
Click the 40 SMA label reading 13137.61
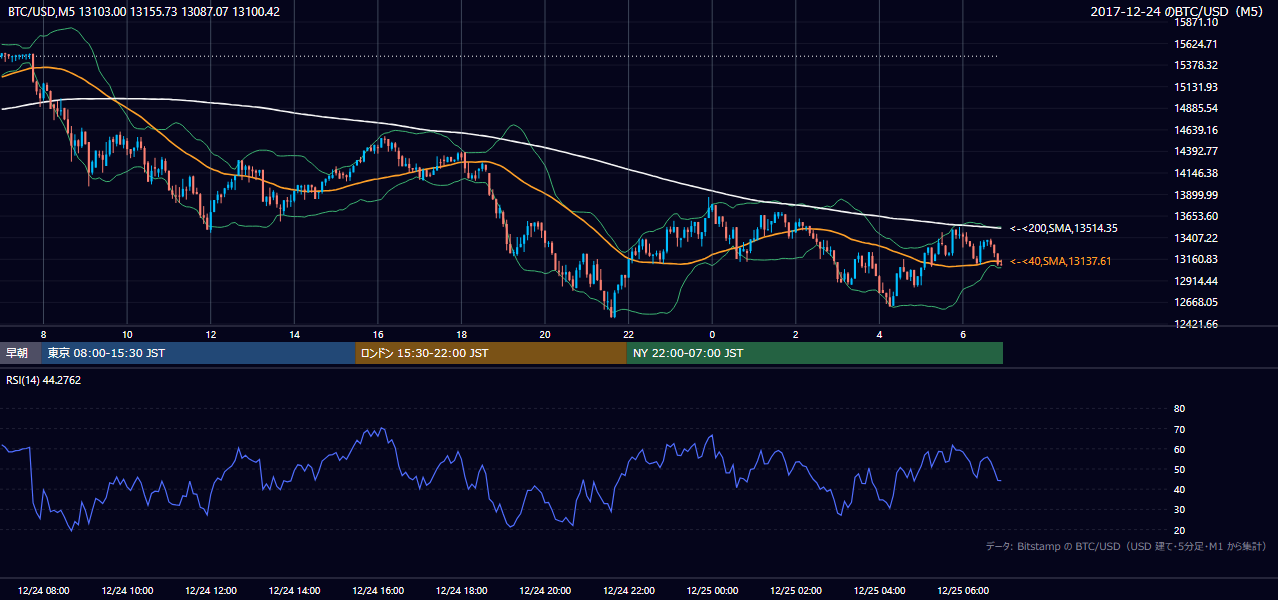1061,261
